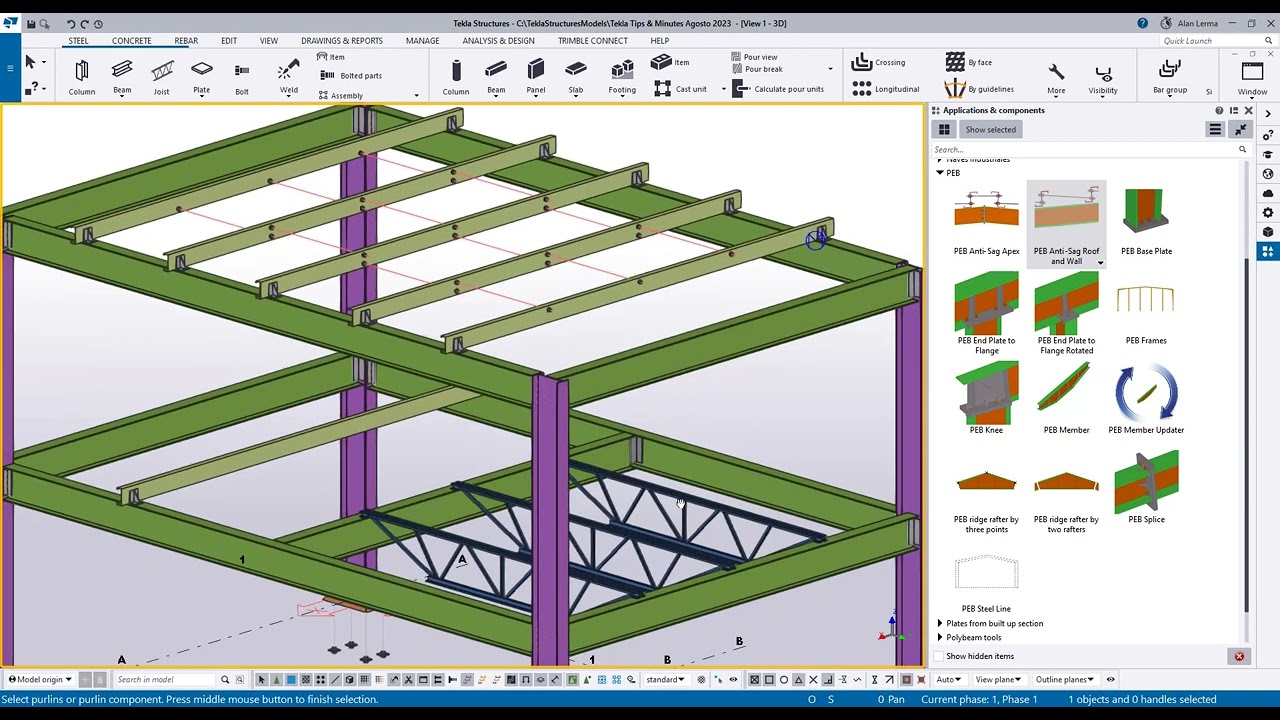
Task: Choose the Longitudinal rebar tool
Action: pos(886,89)
